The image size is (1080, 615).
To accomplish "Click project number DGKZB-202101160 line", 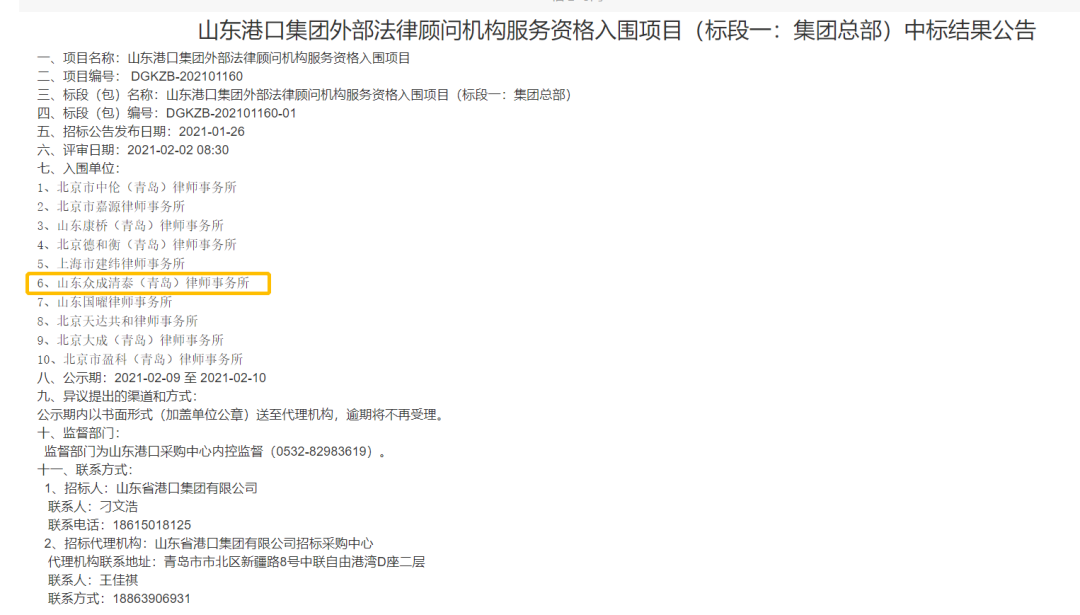I will pos(140,76).
